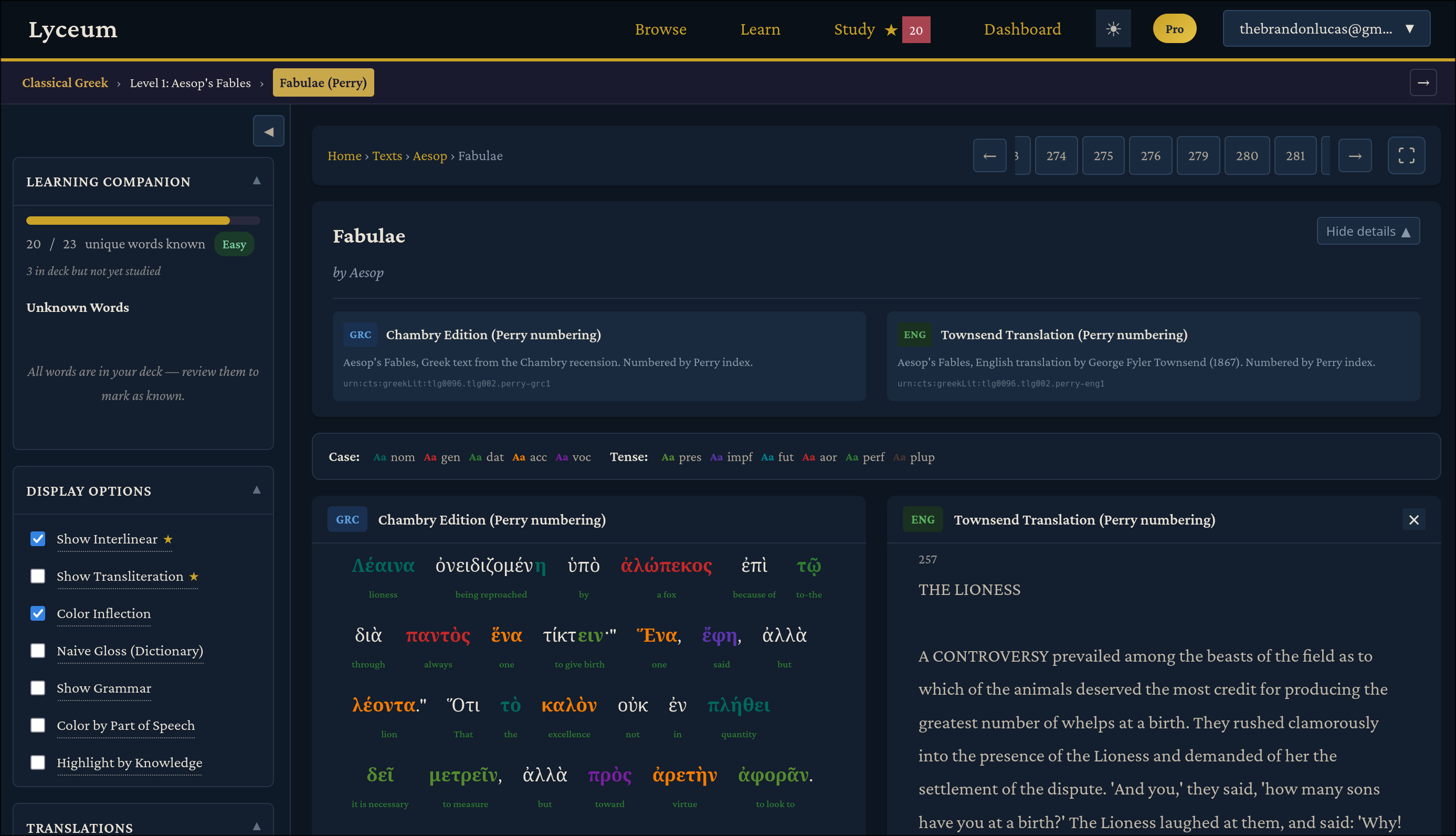The image size is (1456, 836).
Task: Click the unique words progress bar
Action: coord(143,221)
